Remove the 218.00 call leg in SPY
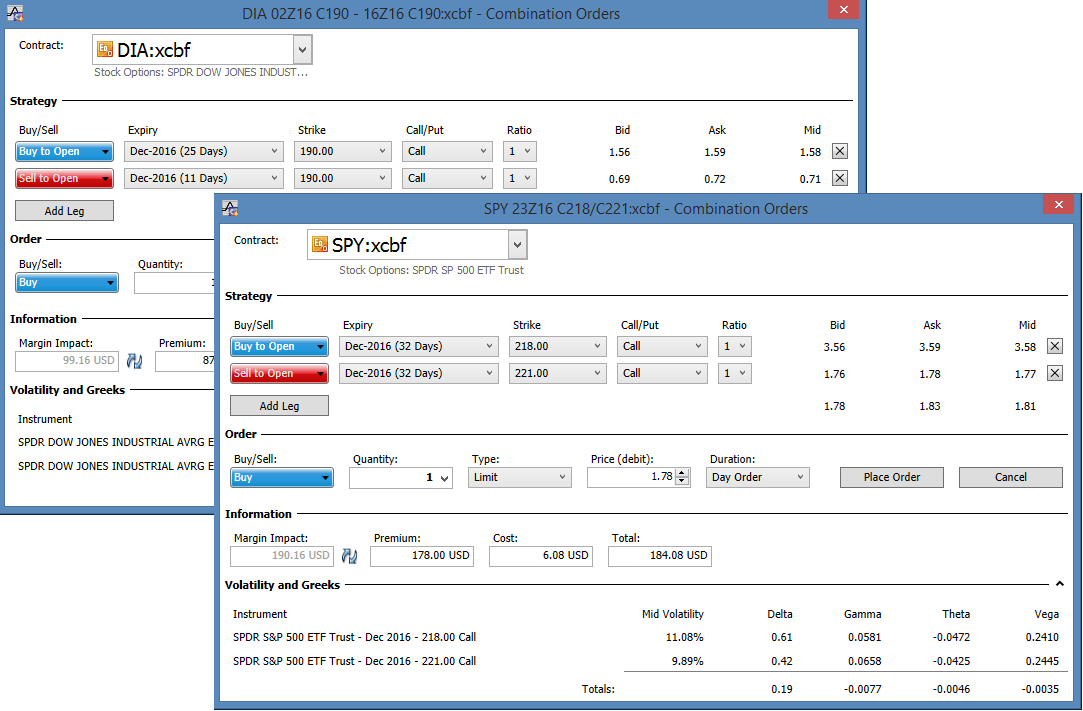Screen dimensions: 1083x711 click(1054, 346)
